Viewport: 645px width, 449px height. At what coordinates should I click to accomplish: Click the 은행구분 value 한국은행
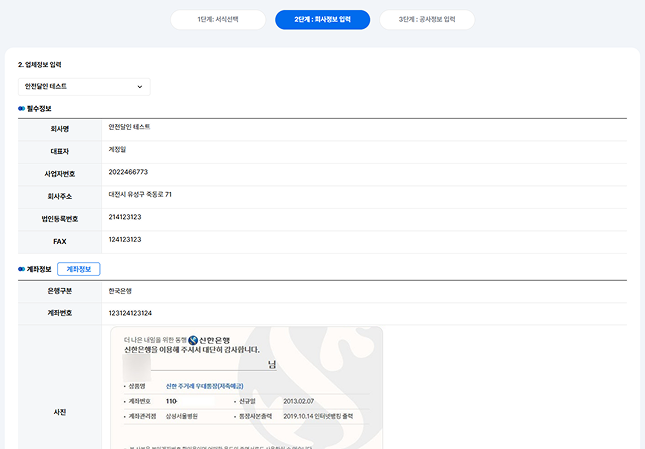click(120, 291)
